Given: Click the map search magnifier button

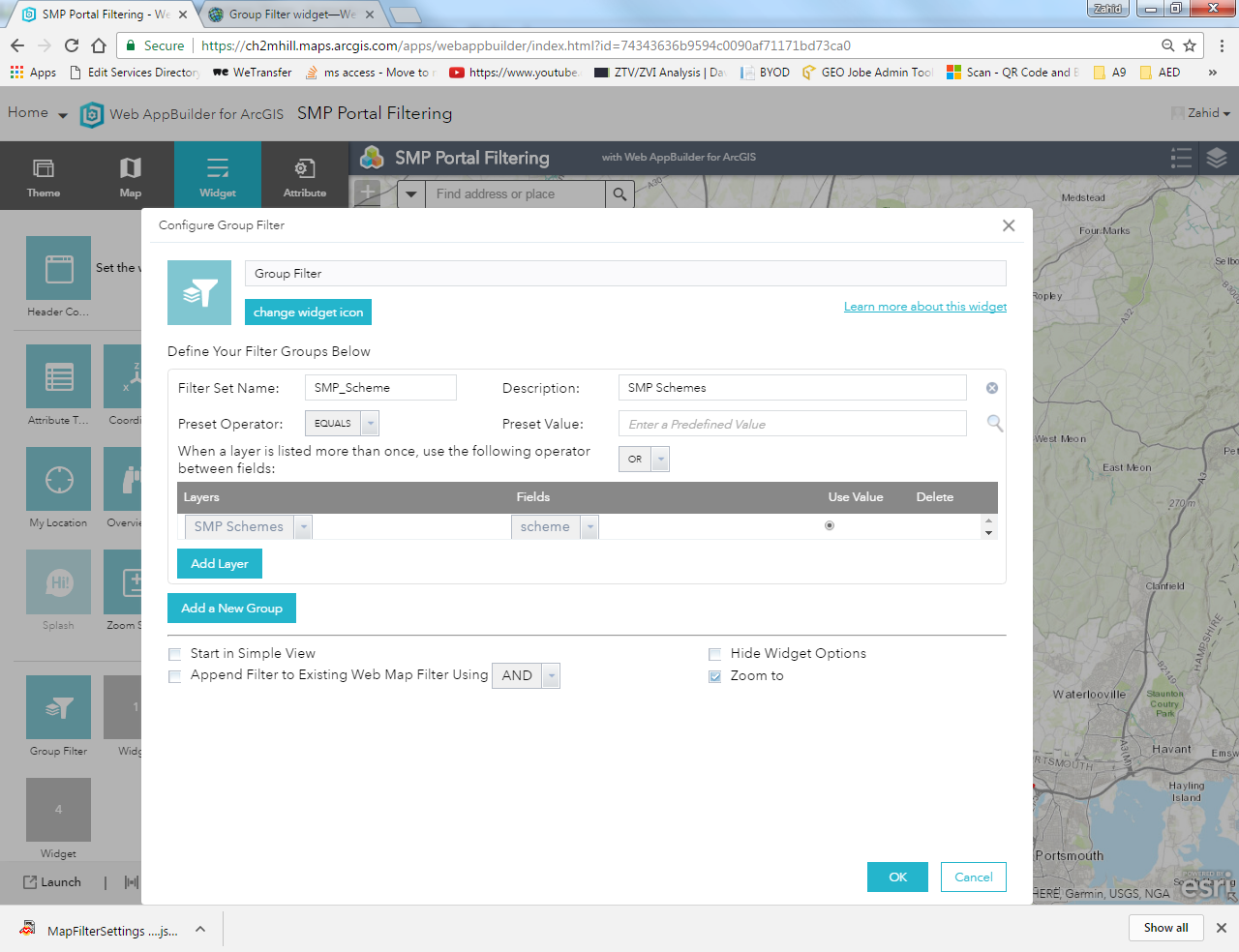Looking at the screenshot, I should coord(619,194).
